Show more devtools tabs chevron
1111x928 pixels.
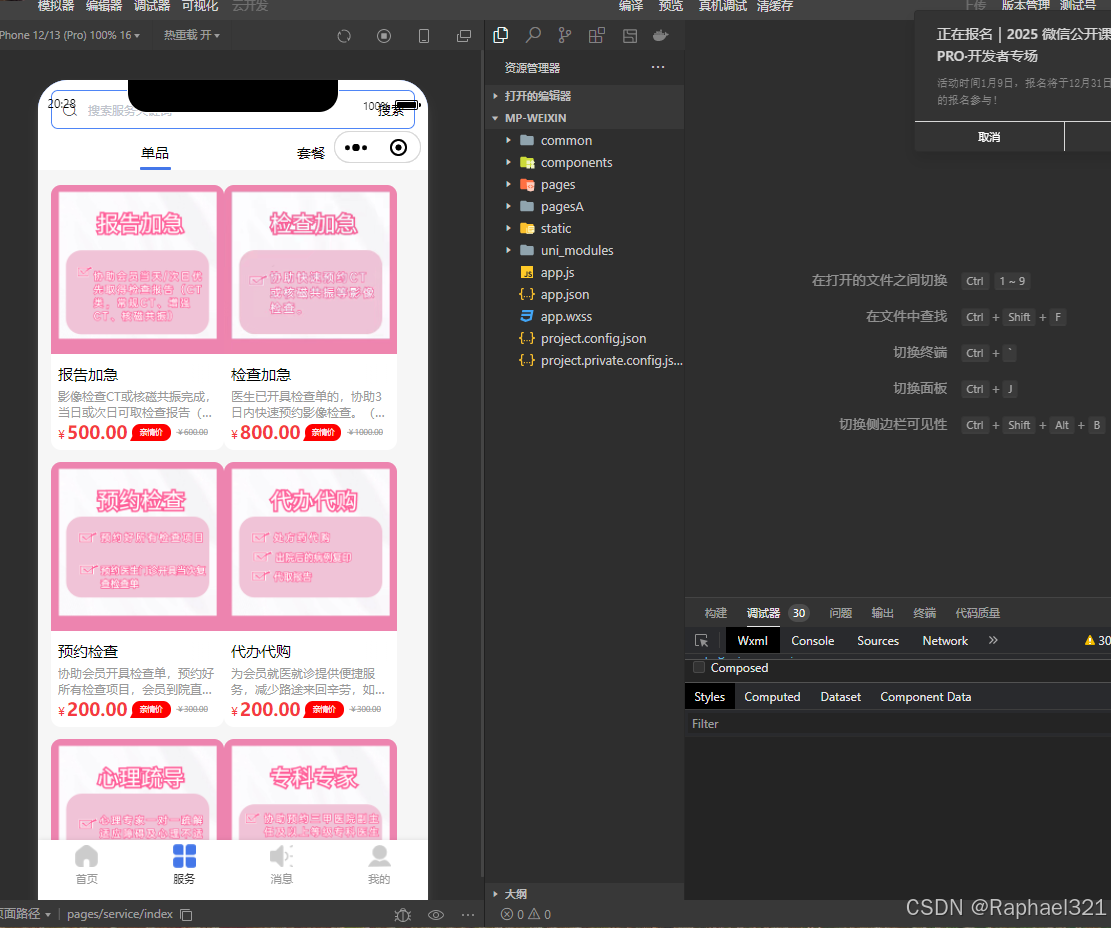993,640
